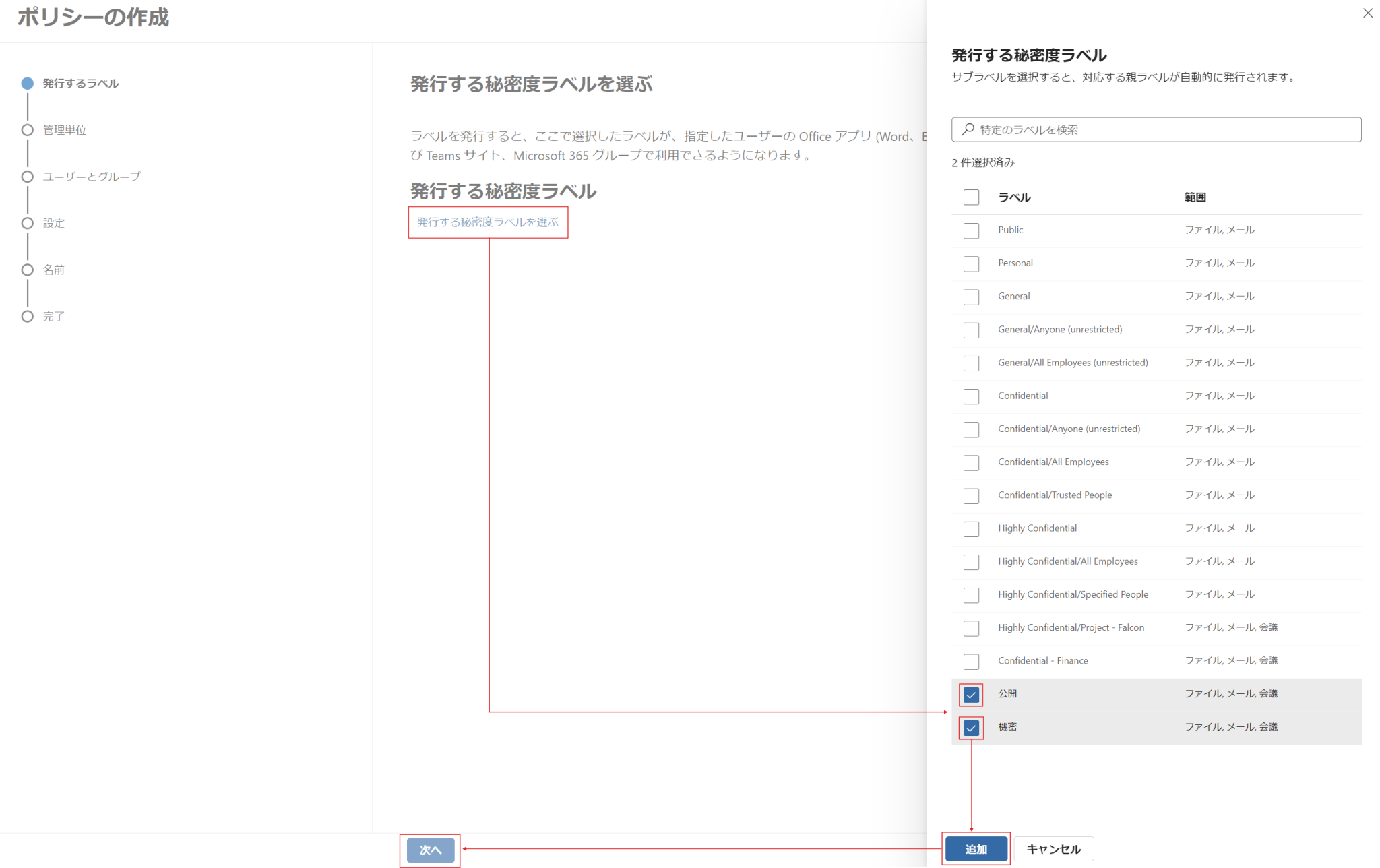Check Highly Confidential/Project - Falcon label
This screenshot has height=868, width=1380.
[971, 628]
